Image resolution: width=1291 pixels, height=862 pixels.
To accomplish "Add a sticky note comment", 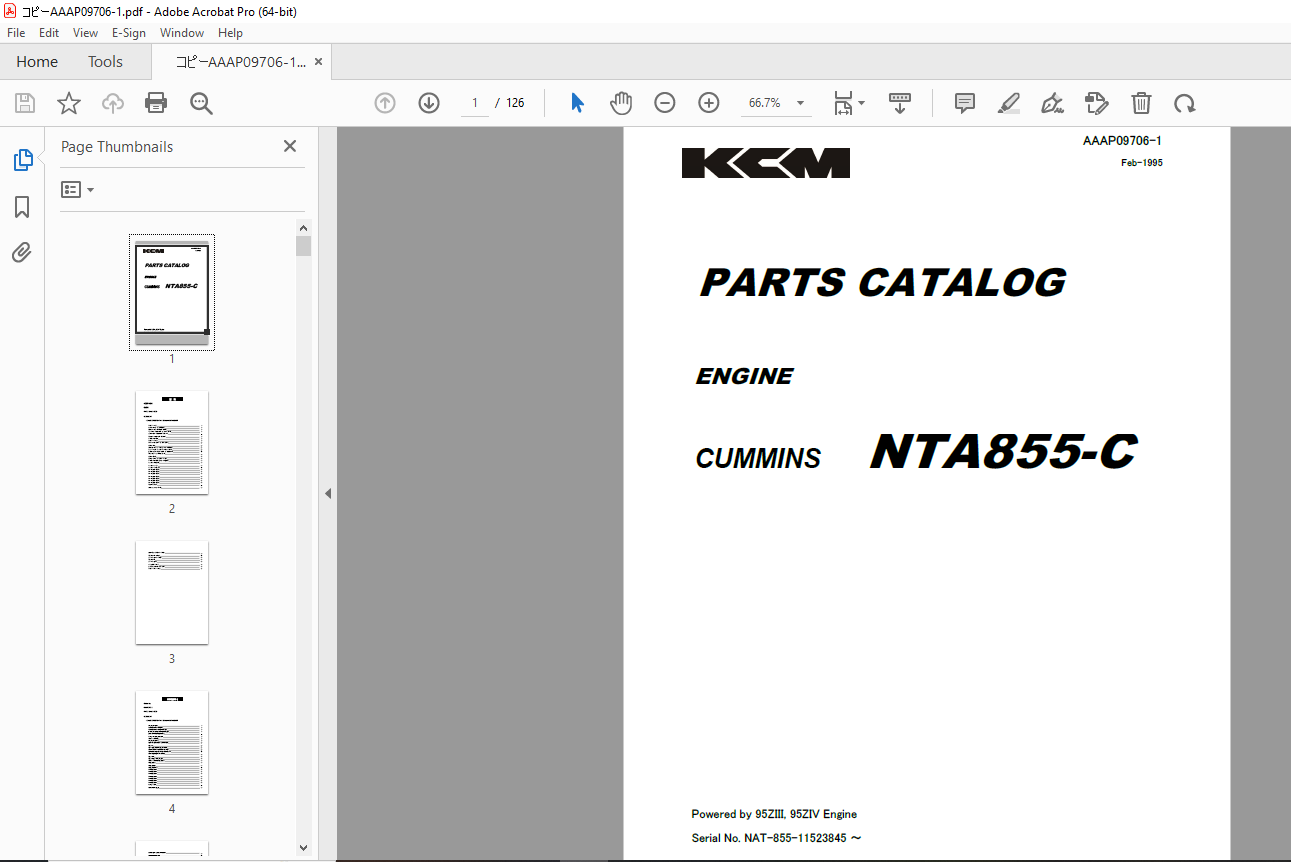I will click(x=965, y=103).
